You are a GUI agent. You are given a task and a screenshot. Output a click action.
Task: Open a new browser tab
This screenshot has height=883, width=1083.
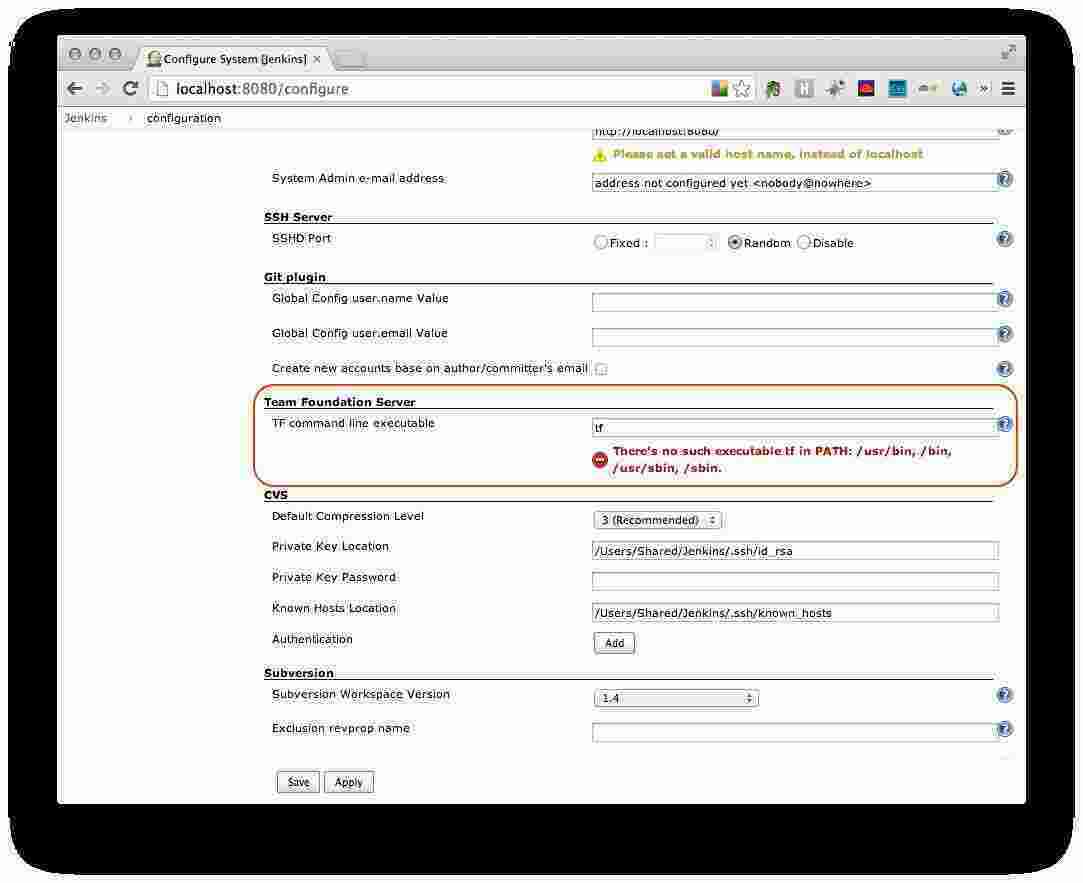pos(351,60)
